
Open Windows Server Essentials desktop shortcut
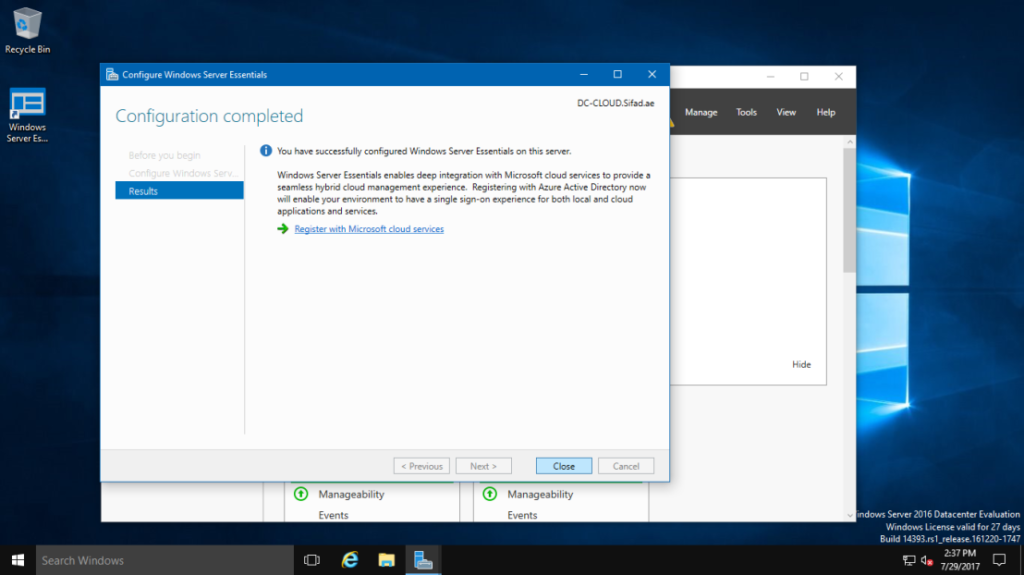(x=27, y=115)
